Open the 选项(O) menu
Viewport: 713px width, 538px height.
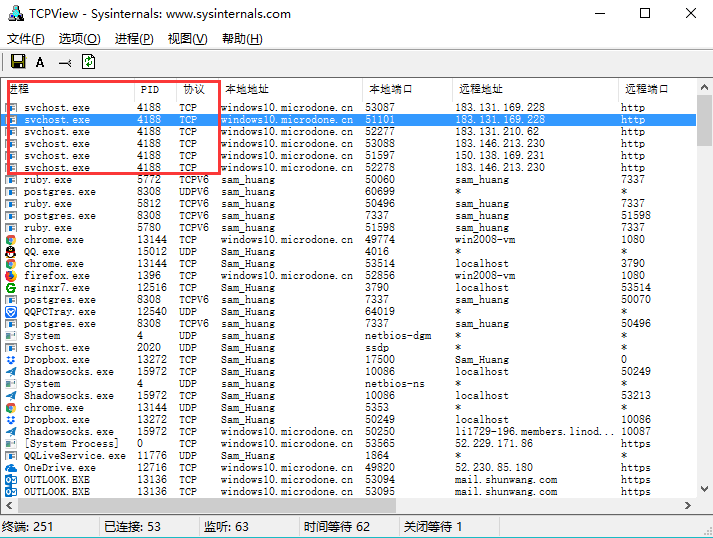[79, 39]
